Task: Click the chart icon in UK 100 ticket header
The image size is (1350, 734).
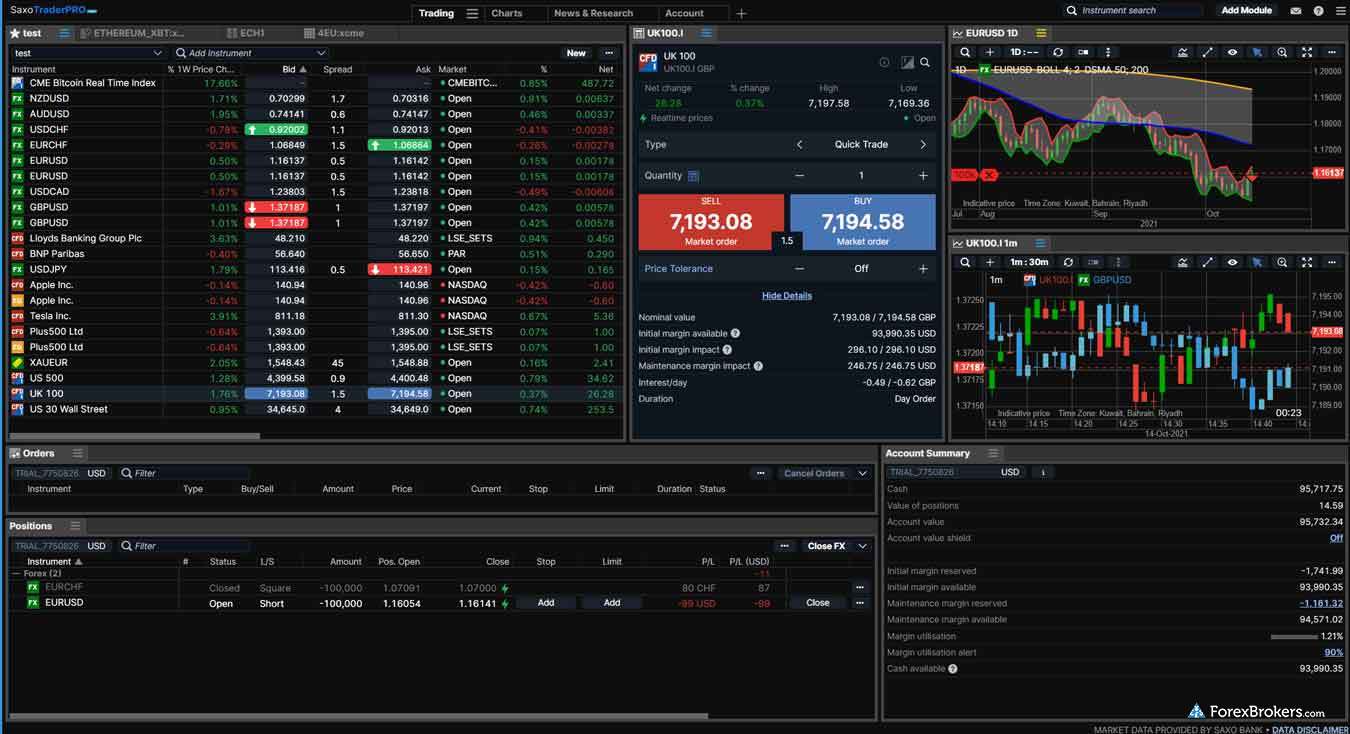Action: point(907,62)
